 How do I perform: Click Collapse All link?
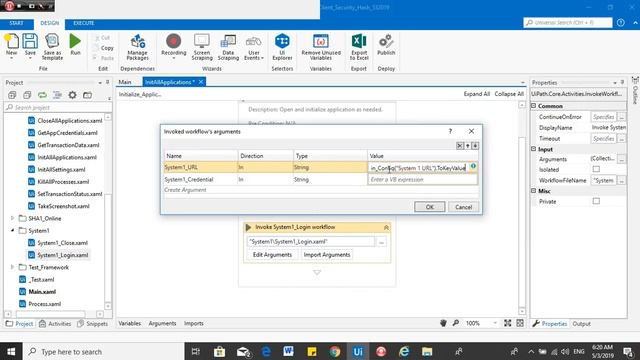(x=509, y=94)
